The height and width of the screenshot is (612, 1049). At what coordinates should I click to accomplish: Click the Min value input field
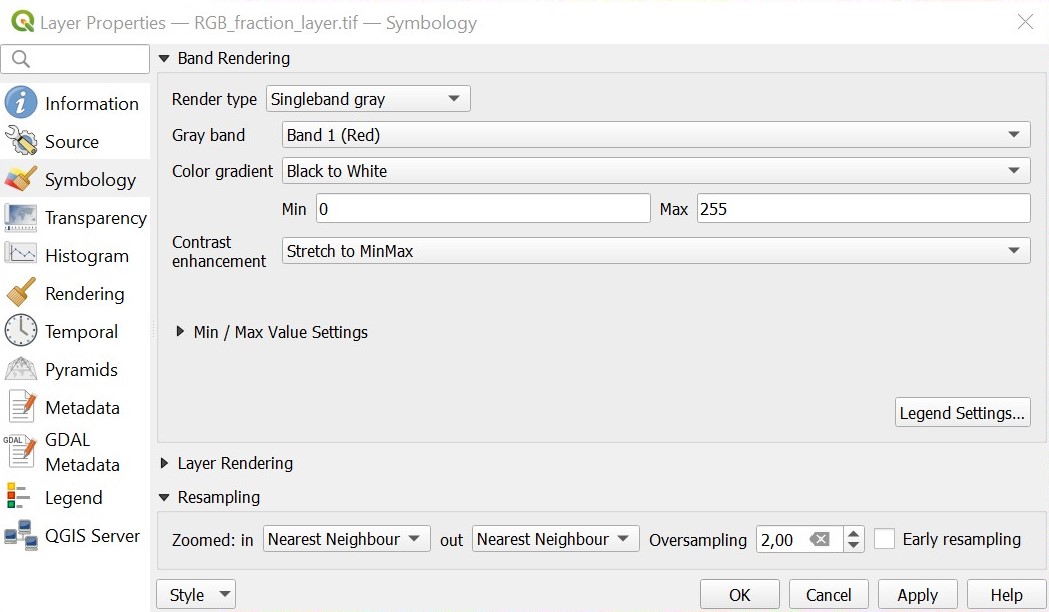coord(482,209)
